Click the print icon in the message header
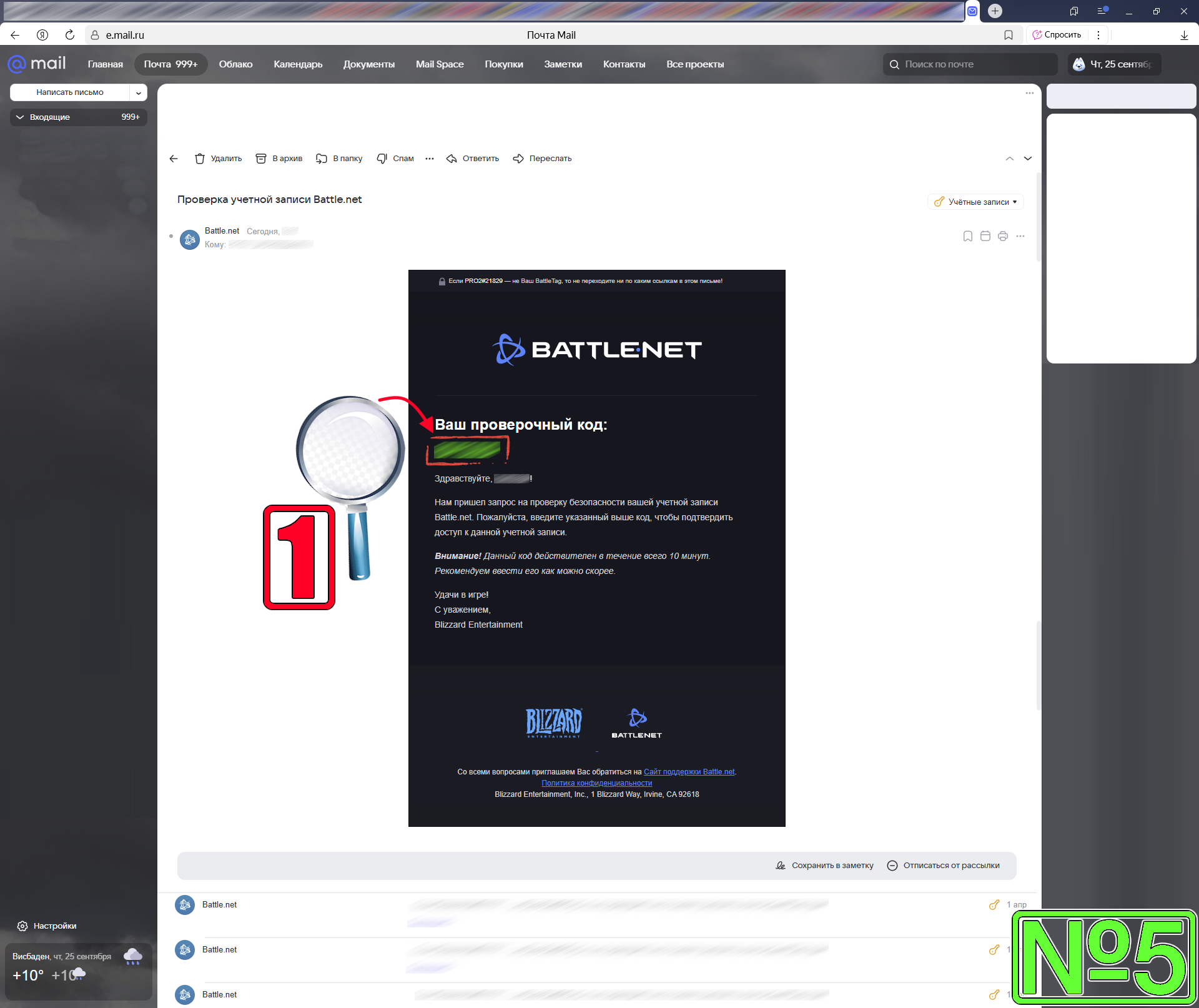Screen dimensions: 1199x1008 tap(1003, 236)
